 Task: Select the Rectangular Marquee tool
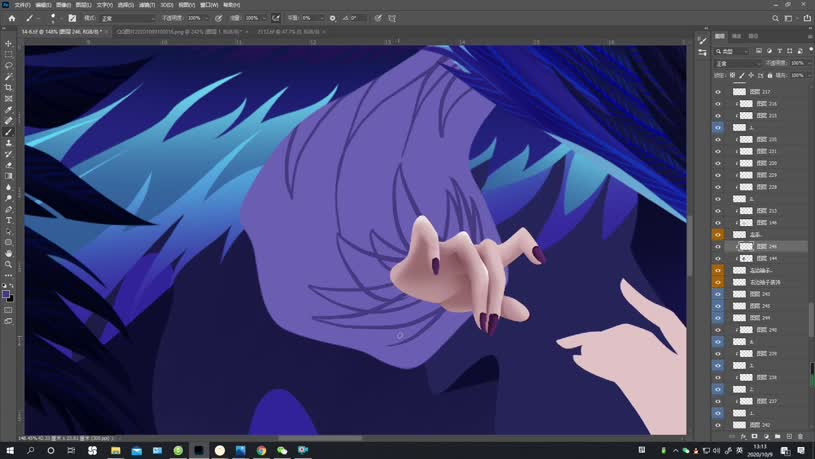coord(8,54)
